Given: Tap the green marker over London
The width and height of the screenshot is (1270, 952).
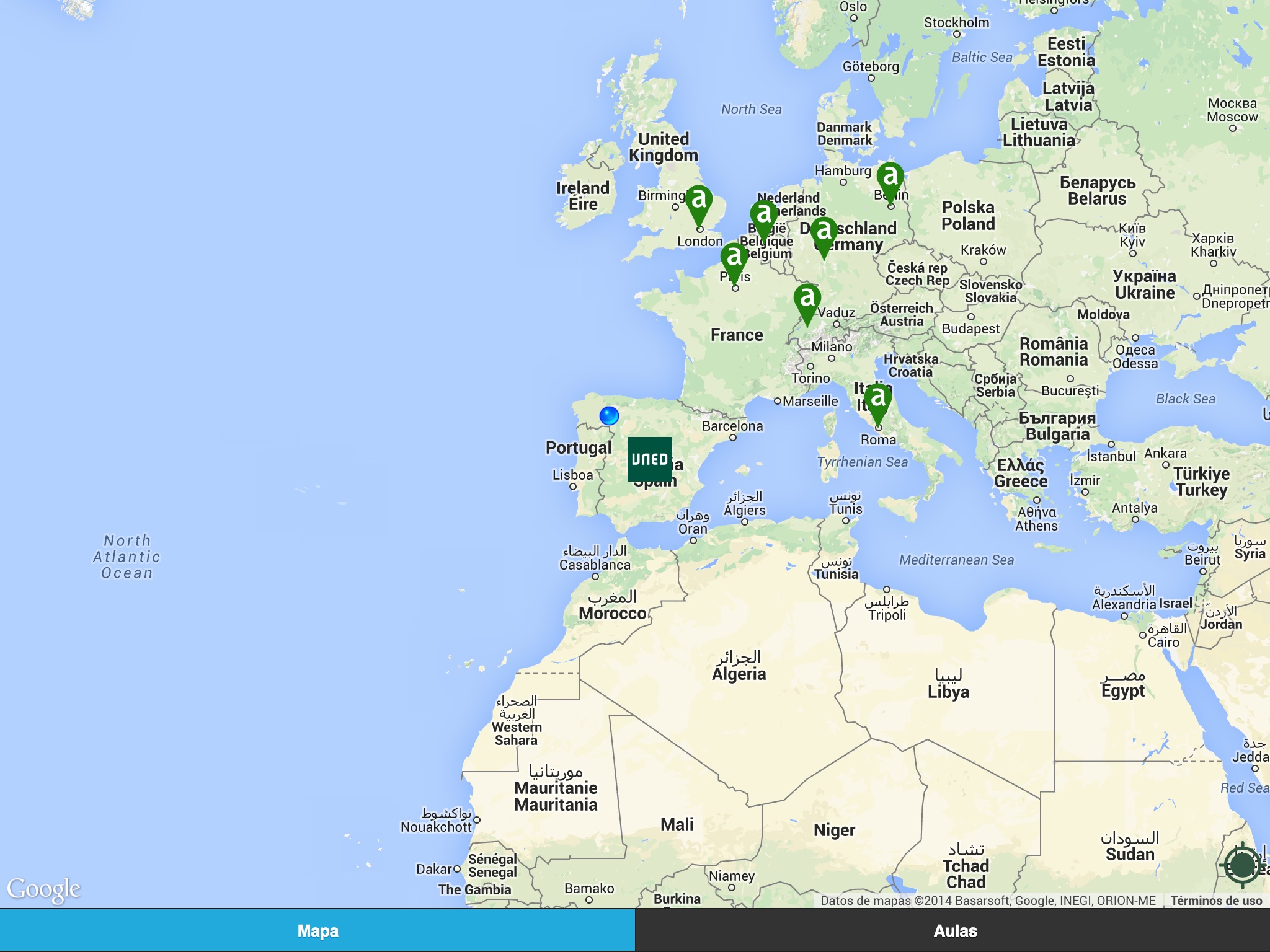Looking at the screenshot, I should point(699,201).
